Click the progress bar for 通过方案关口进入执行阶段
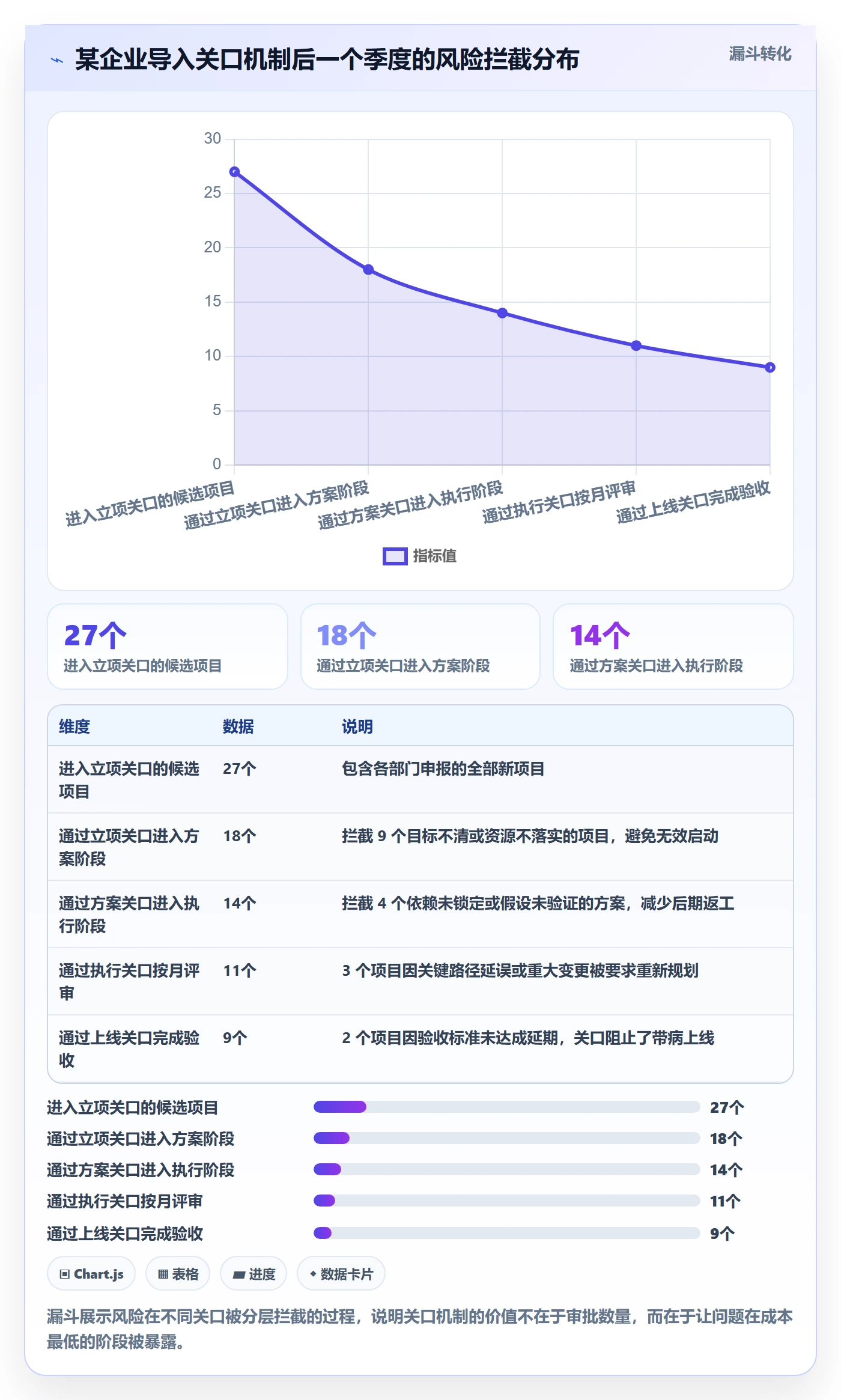This screenshot has width=841, height=1400. pyautogui.click(x=506, y=1169)
